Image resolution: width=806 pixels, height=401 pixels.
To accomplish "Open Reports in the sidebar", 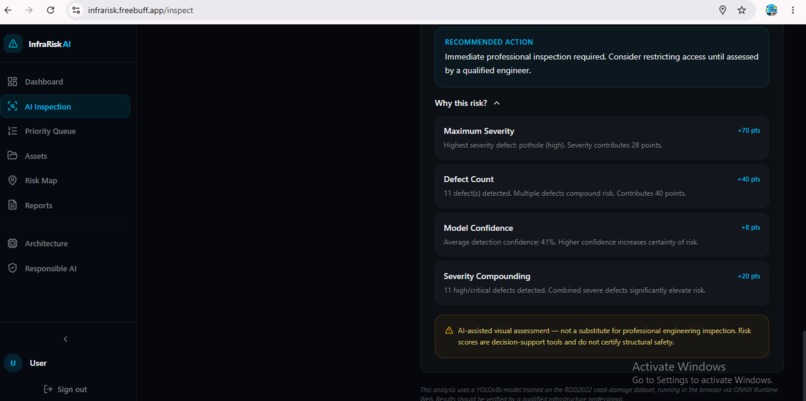I will click(x=65, y=205).
